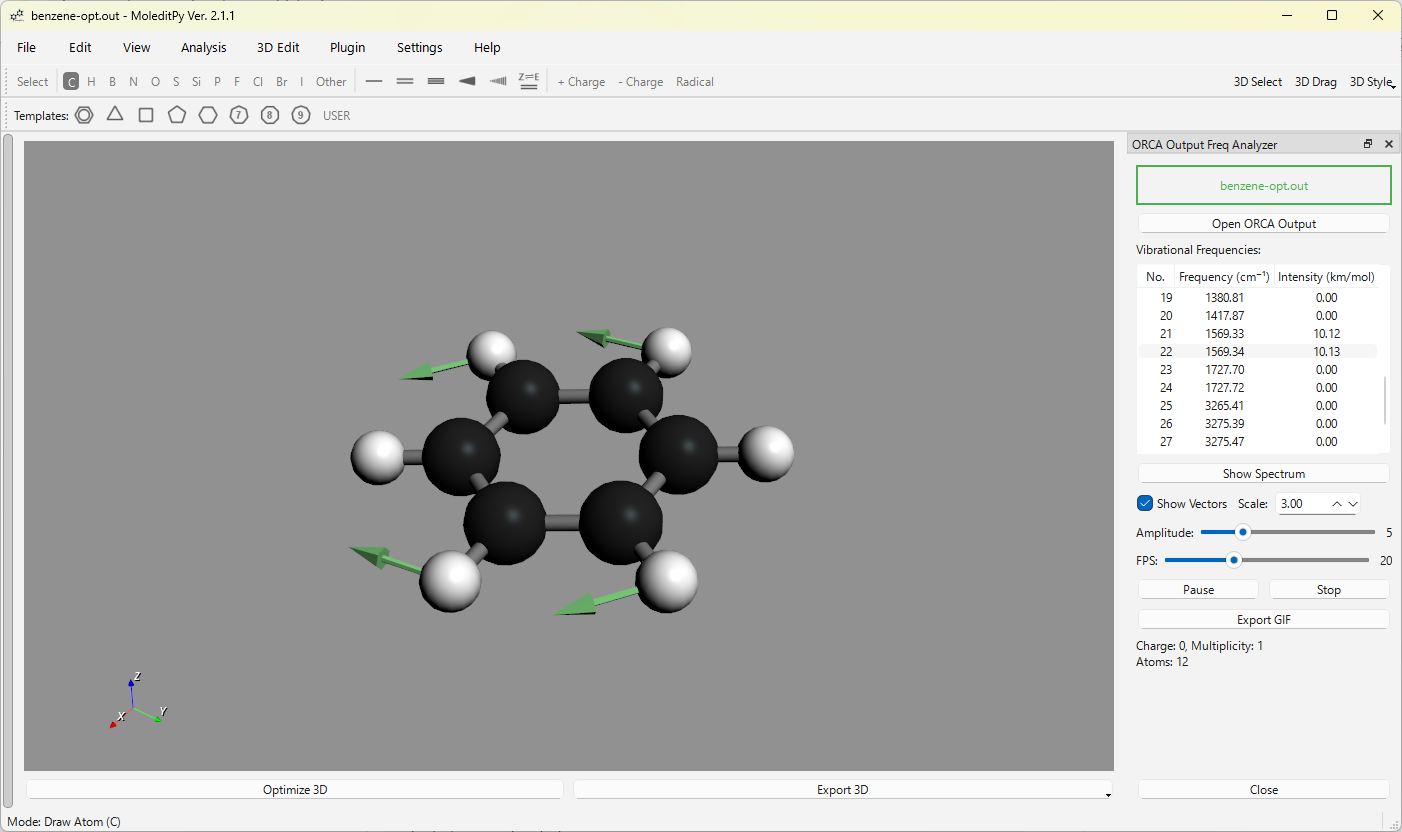
Task: Insert the 7-membered ring template
Action: coord(238,115)
